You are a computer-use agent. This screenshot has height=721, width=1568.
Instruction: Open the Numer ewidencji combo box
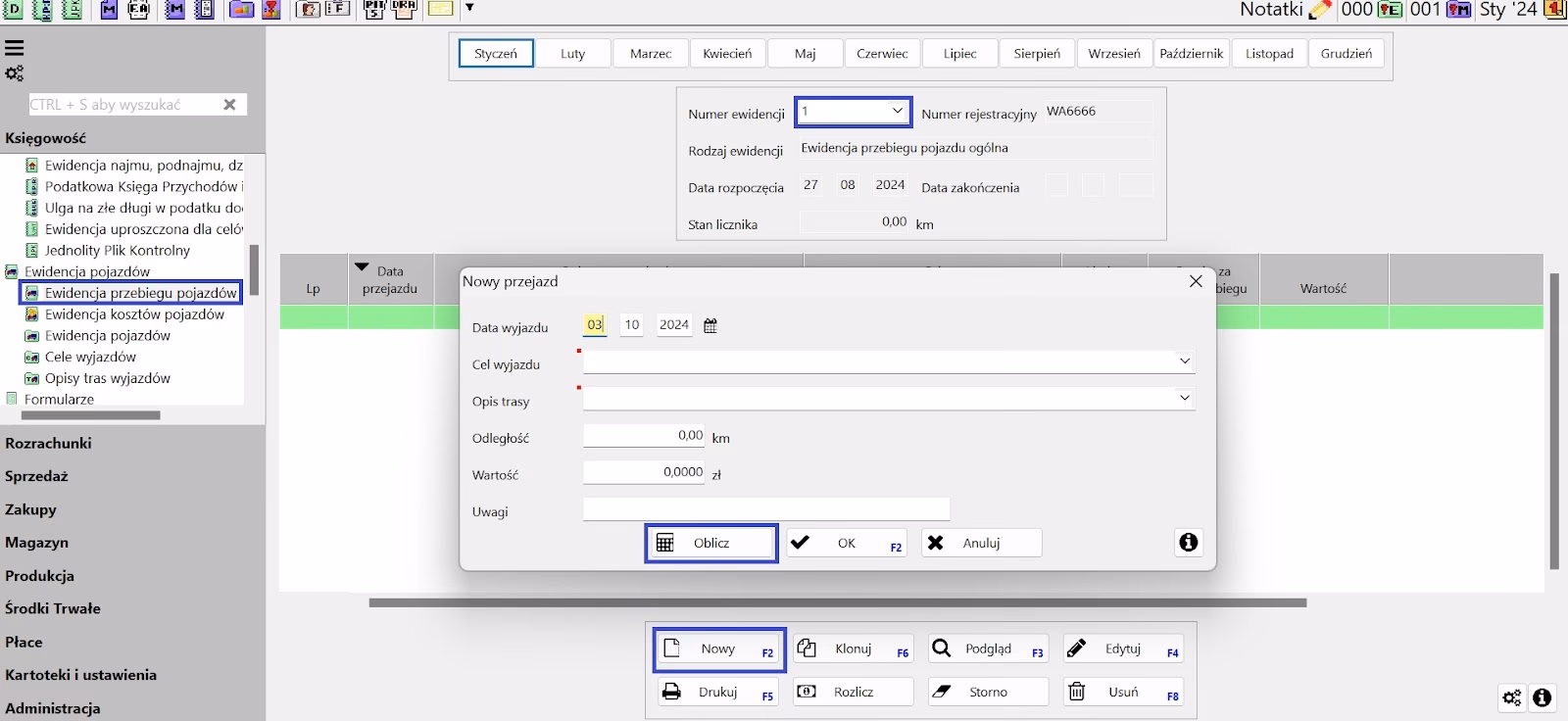coord(897,112)
